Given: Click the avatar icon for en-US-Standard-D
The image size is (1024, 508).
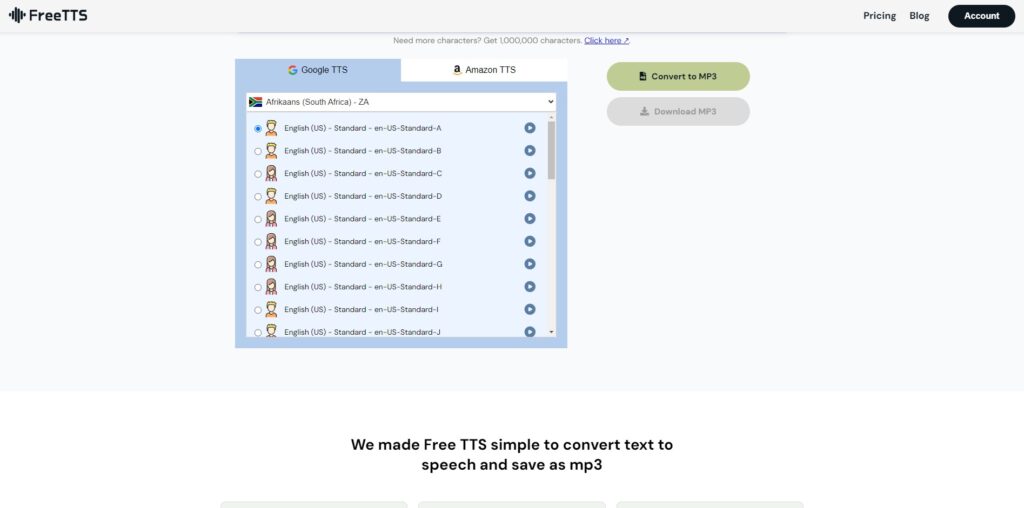Looking at the screenshot, I should tap(271, 196).
